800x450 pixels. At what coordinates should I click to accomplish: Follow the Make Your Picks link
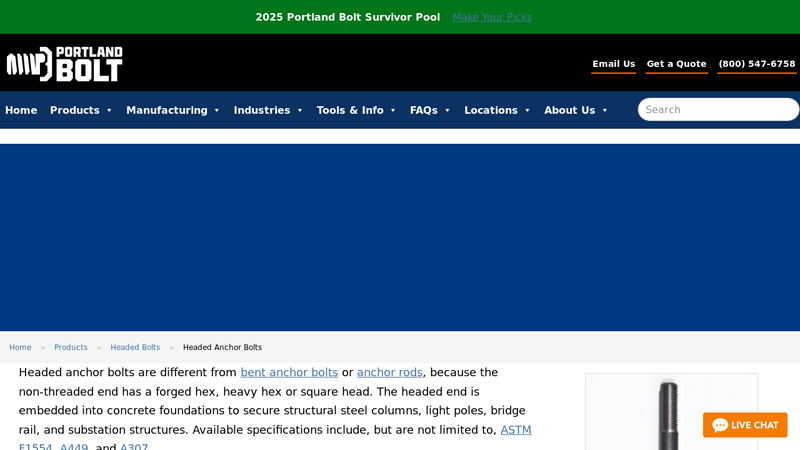pos(492,17)
